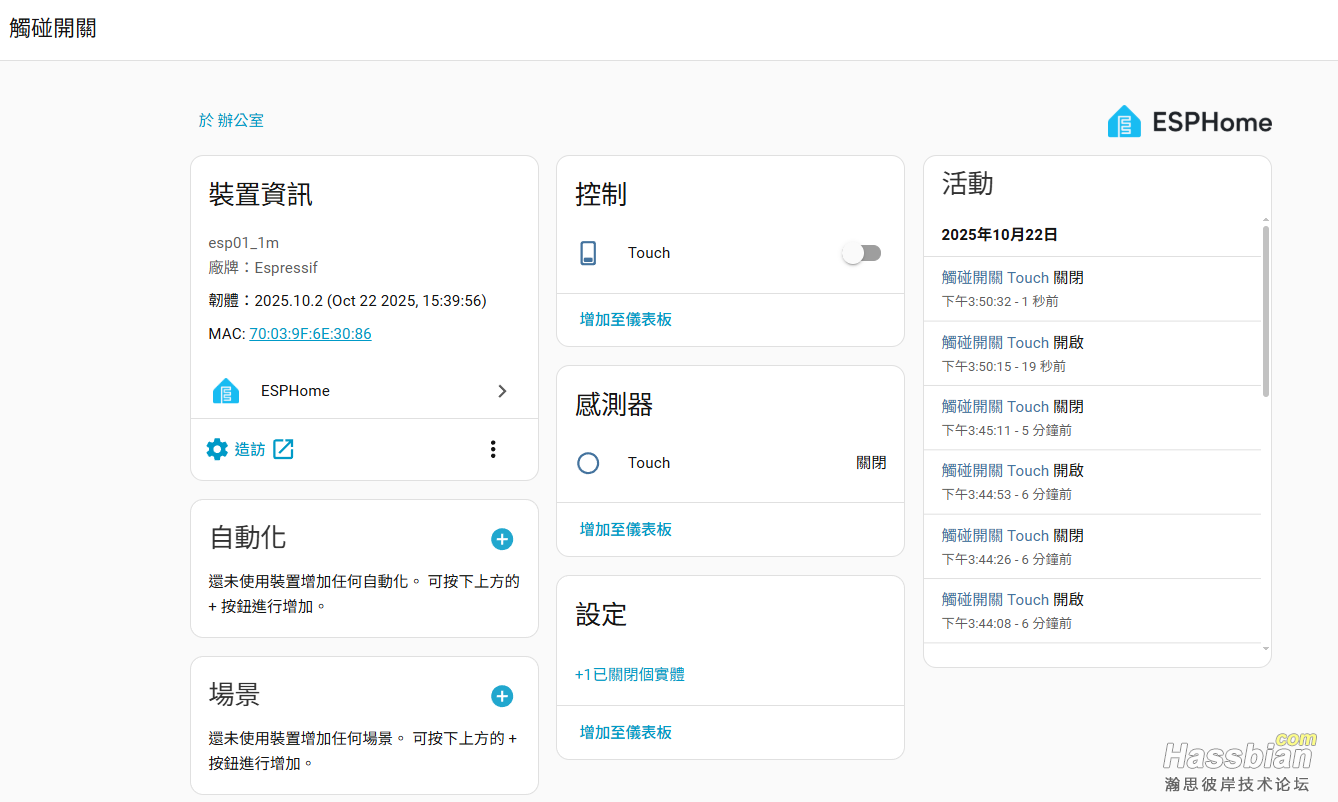Click the ESPHome logo at top right
1338x802 pixels.
[x=1189, y=122]
